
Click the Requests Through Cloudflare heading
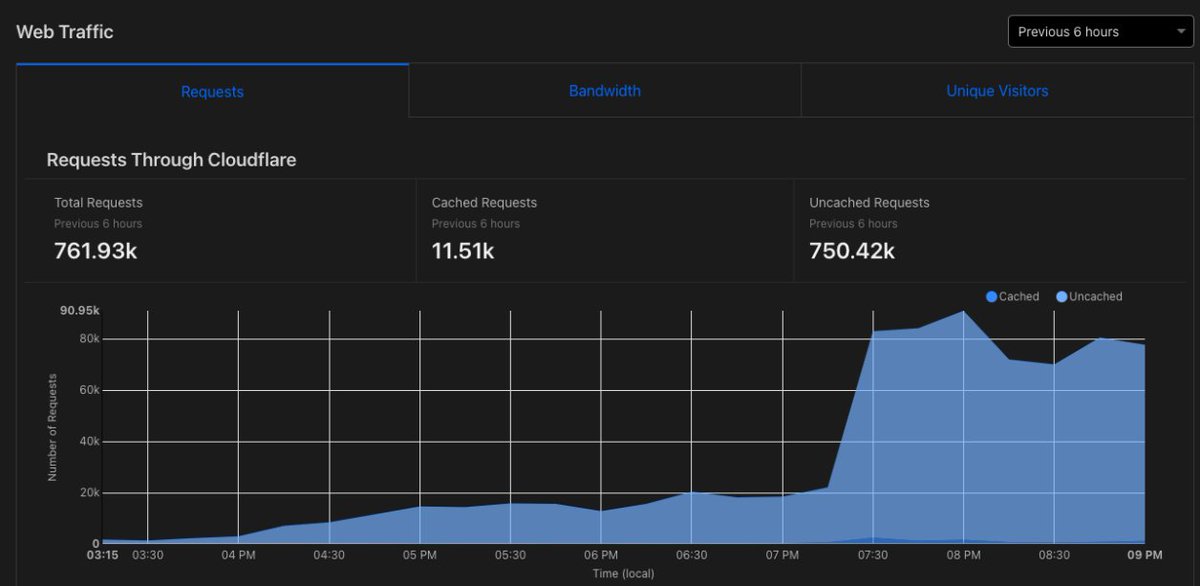click(x=170, y=160)
